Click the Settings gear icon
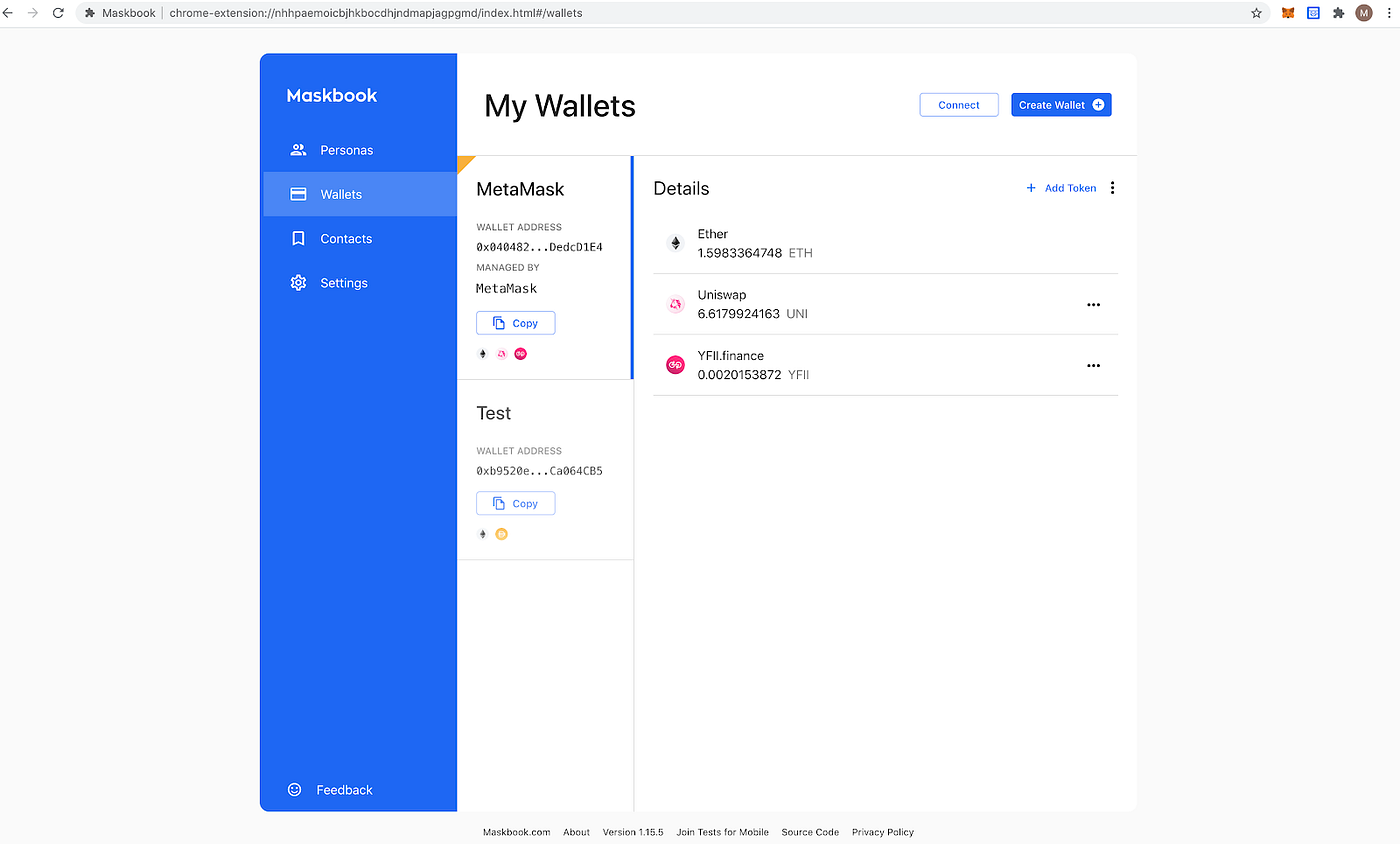1400x844 pixels. pyautogui.click(x=298, y=283)
